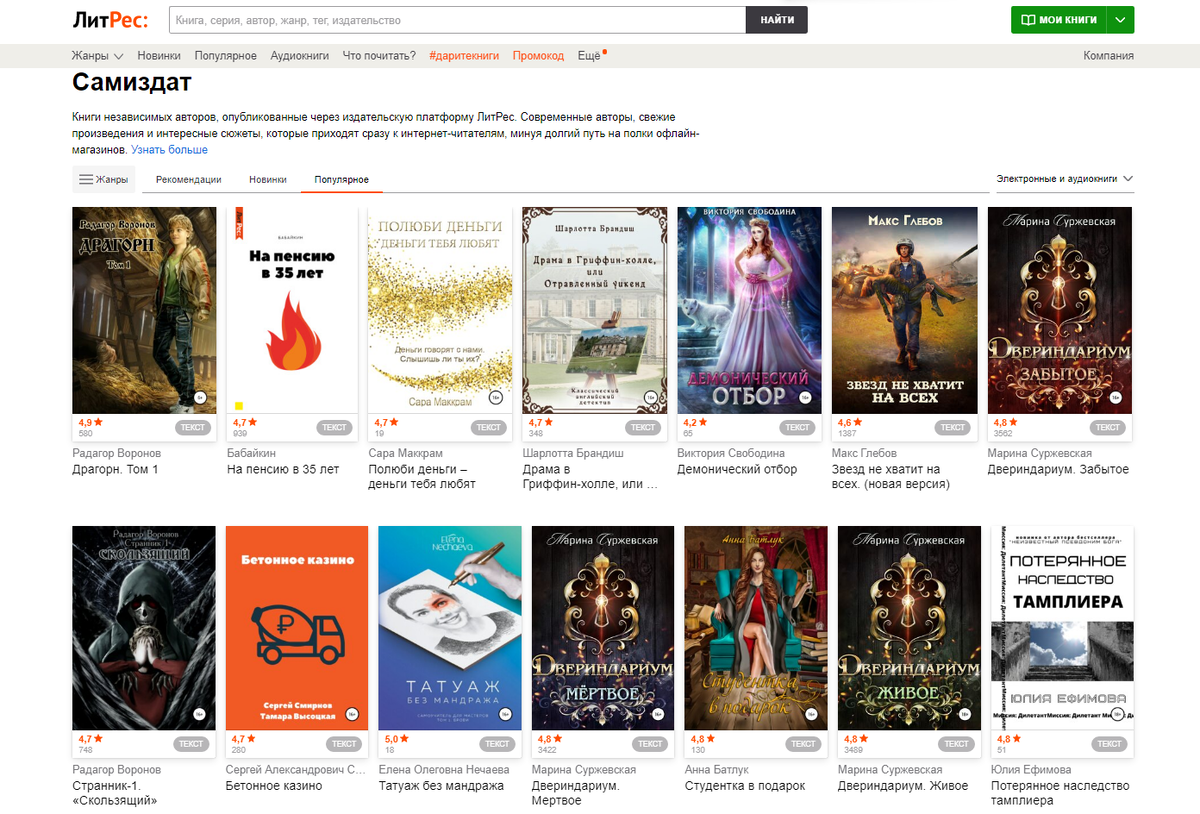Open Что почитать? menu item
The image size is (1200, 814).
[x=379, y=56]
